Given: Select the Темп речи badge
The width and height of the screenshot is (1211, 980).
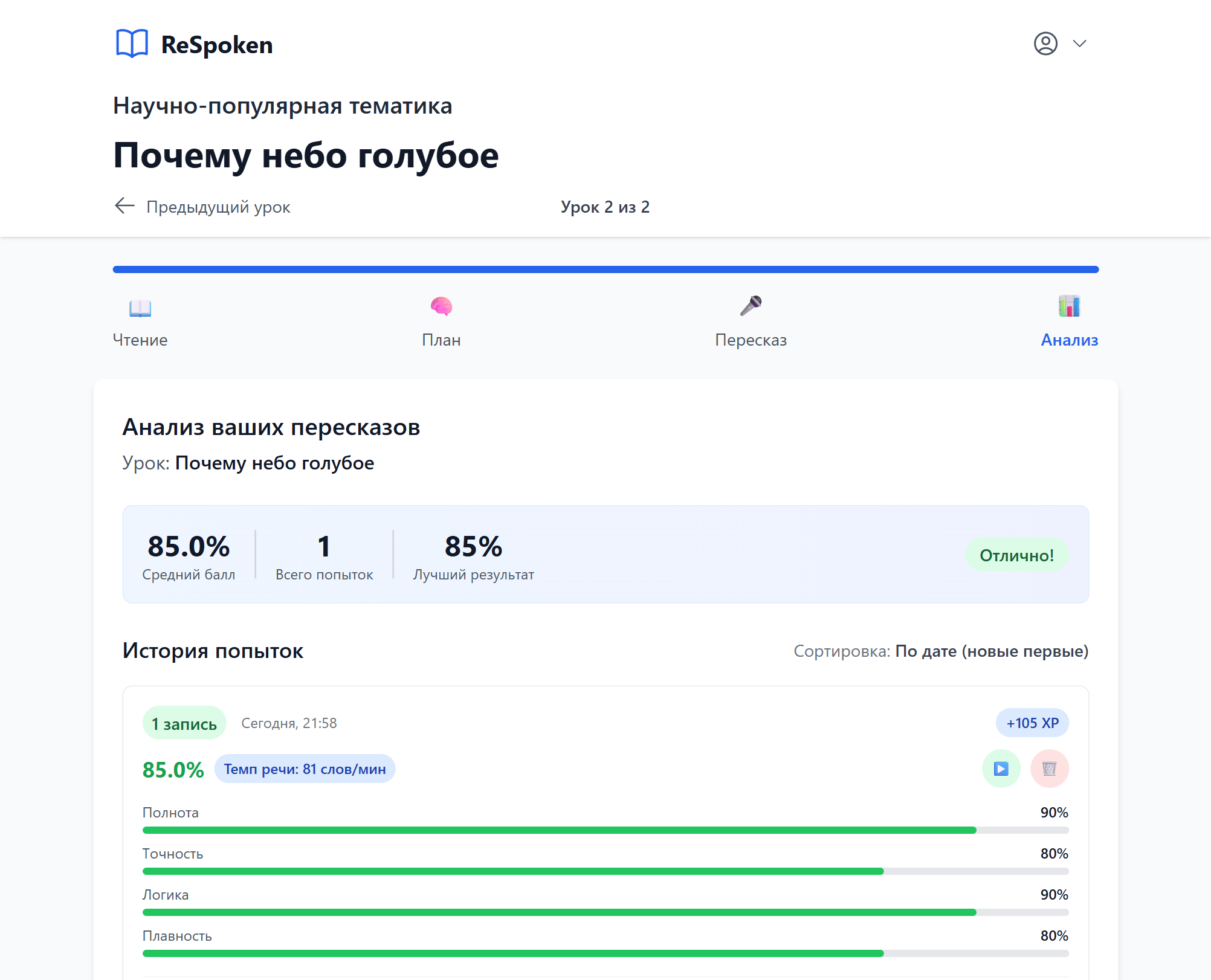Looking at the screenshot, I should (x=305, y=769).
